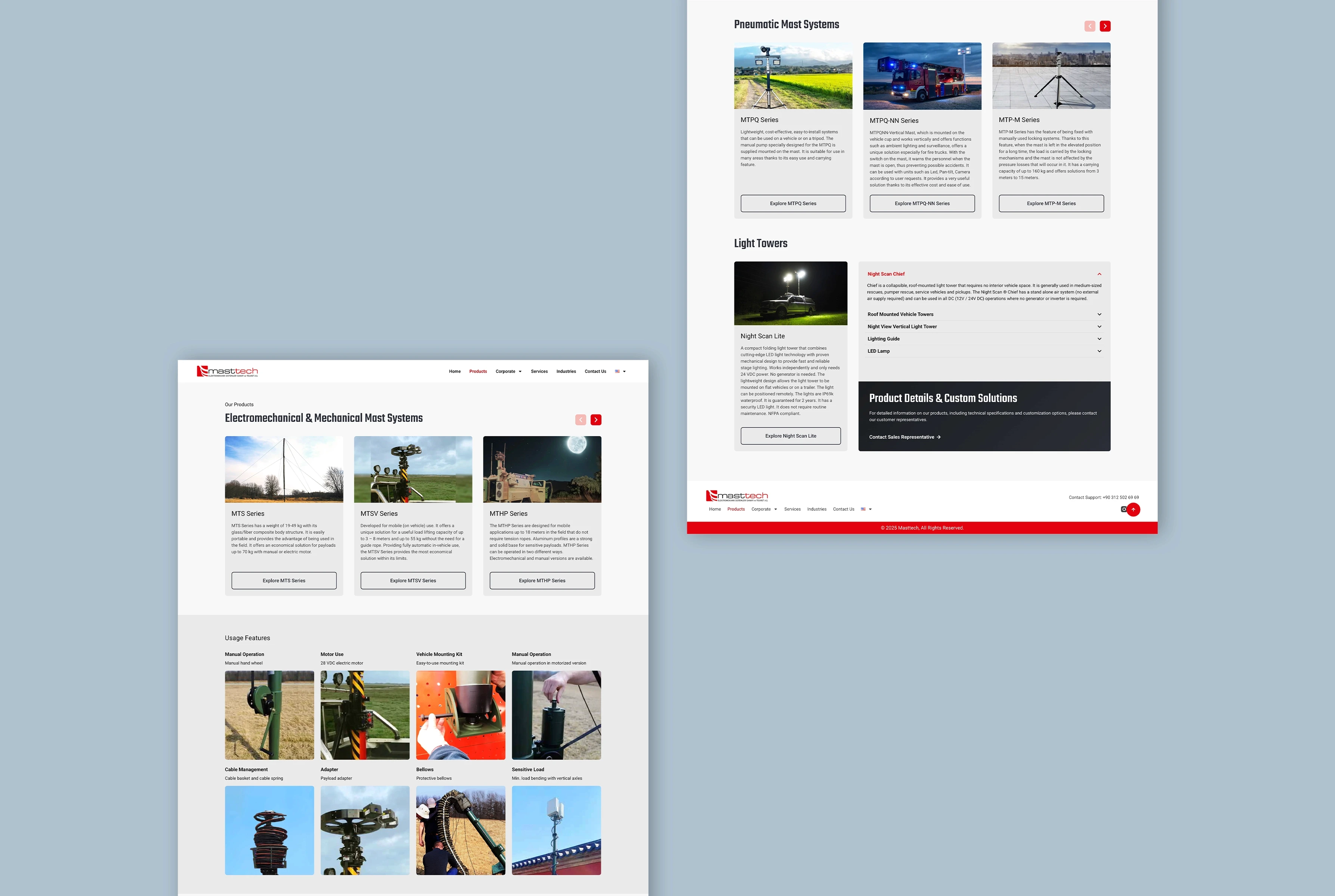Viewport: 1335px width, 896px height.
Task: Click the red scroll-to-top arrow button
Action: click(1133, 509)
